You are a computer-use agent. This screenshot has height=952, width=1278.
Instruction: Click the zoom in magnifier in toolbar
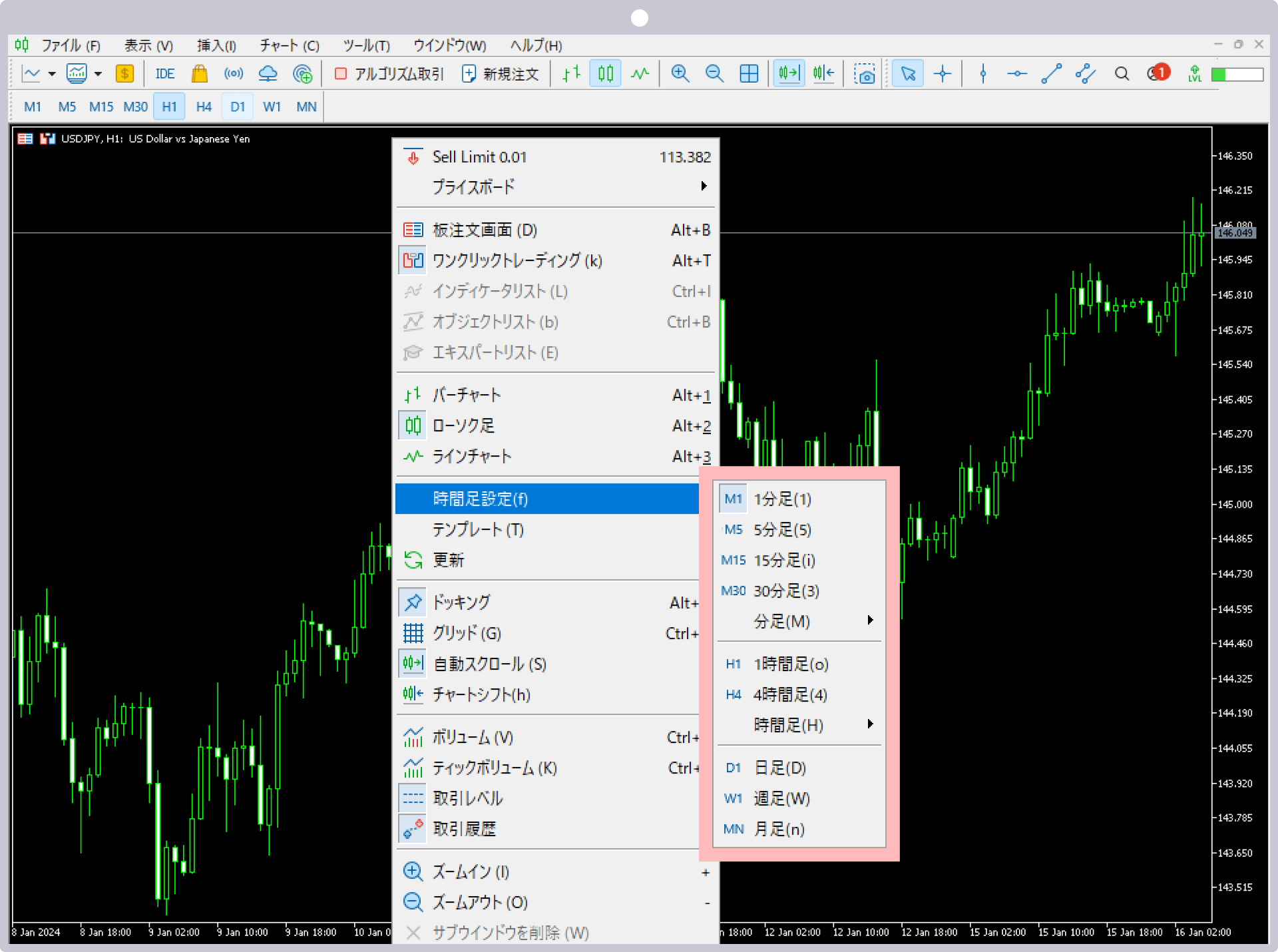tap(680, 74)
